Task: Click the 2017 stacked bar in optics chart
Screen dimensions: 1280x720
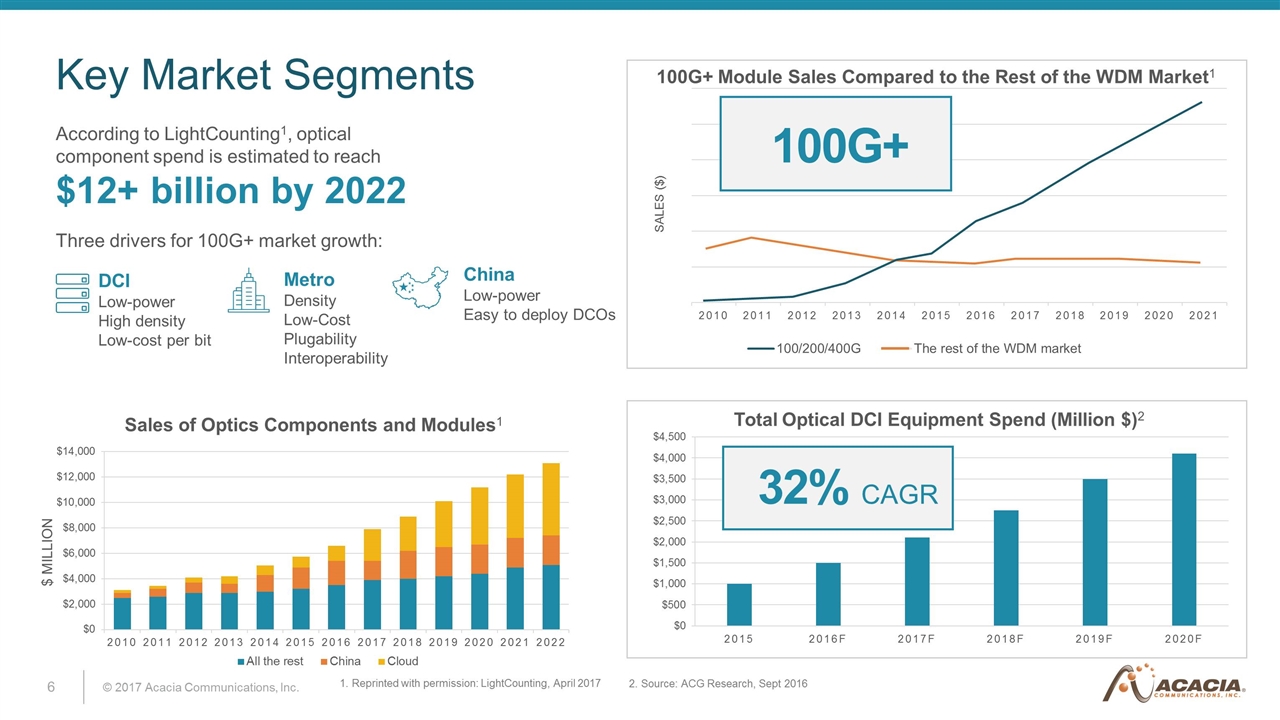Action: 372,579
